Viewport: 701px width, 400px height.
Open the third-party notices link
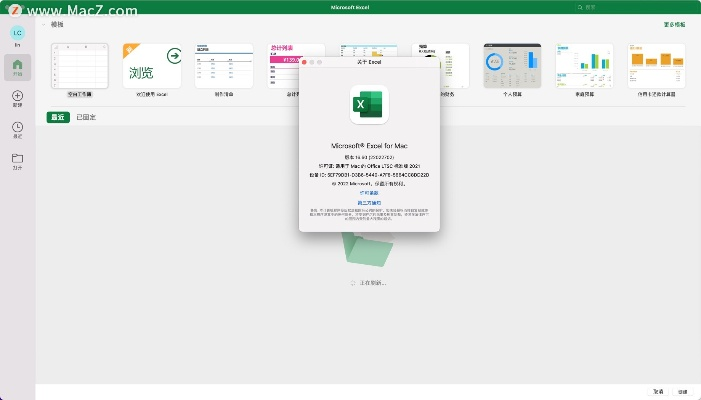(369, 203)
